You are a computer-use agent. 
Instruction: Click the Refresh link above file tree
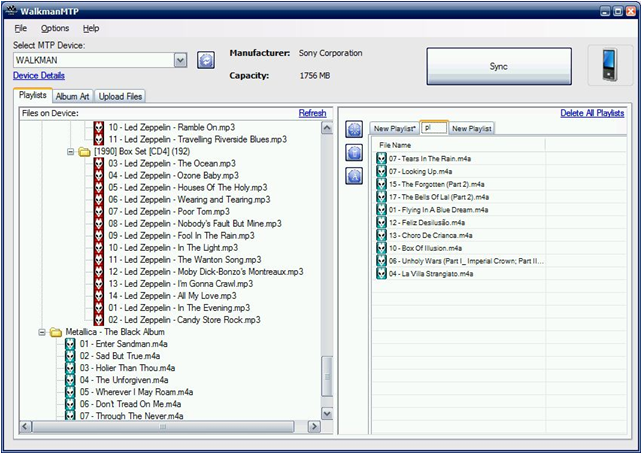(312, 113)
